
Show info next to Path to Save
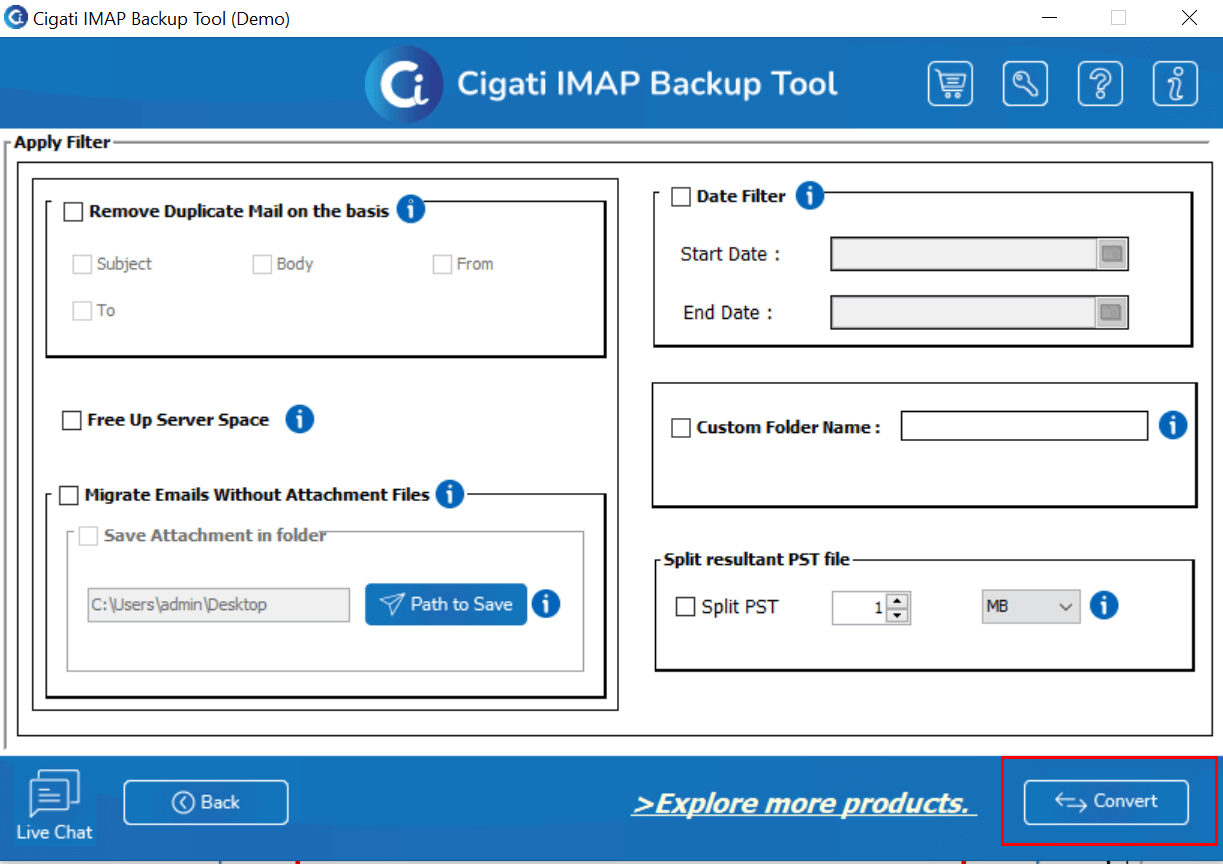pyautogui.click(x=546, y=604)
